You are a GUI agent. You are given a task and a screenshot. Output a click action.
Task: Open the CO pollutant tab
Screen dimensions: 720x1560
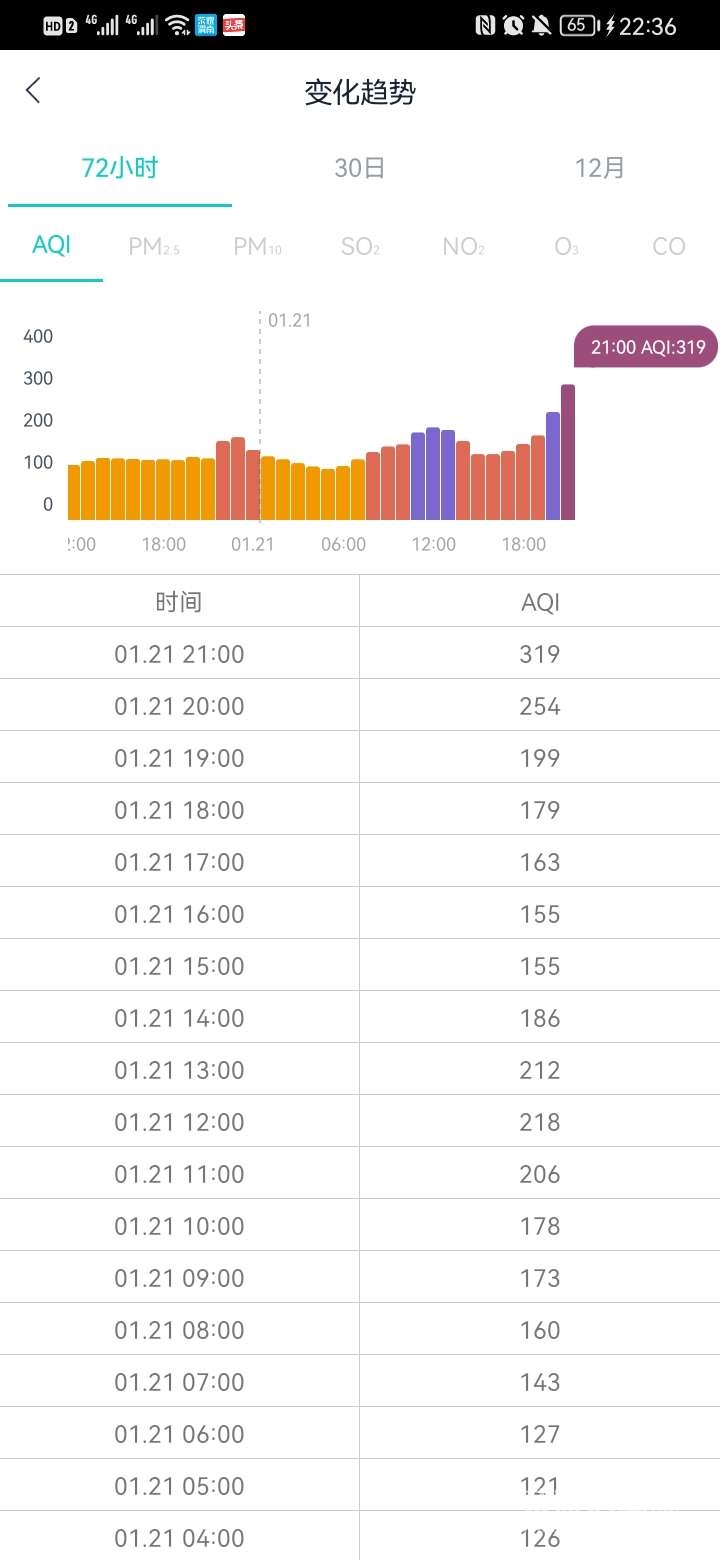[668, 246]
